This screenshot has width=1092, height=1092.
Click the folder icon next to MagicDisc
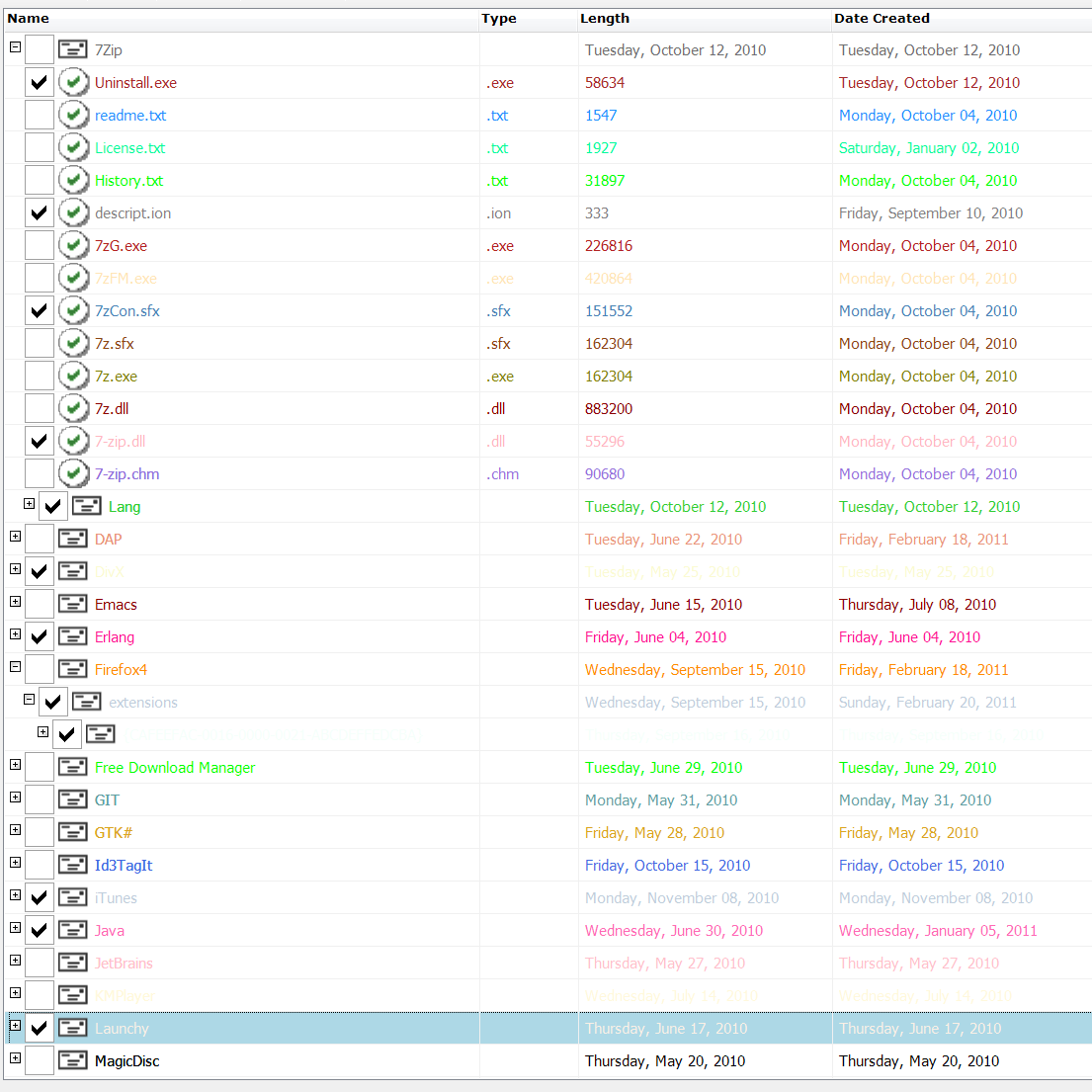point(73,1060)
